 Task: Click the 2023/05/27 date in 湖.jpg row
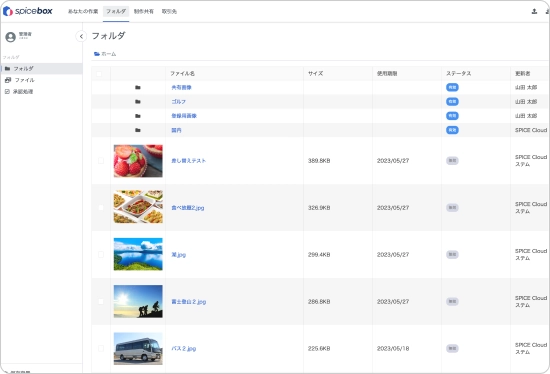[393, 255]
